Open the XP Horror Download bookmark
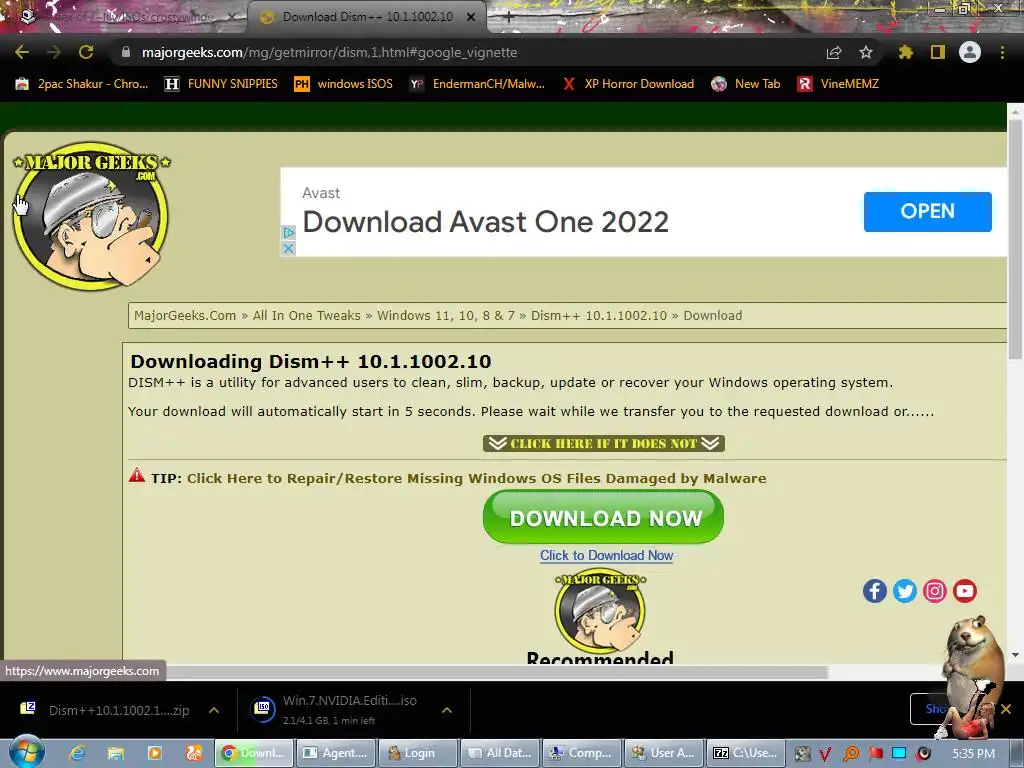 click(628, 84)
